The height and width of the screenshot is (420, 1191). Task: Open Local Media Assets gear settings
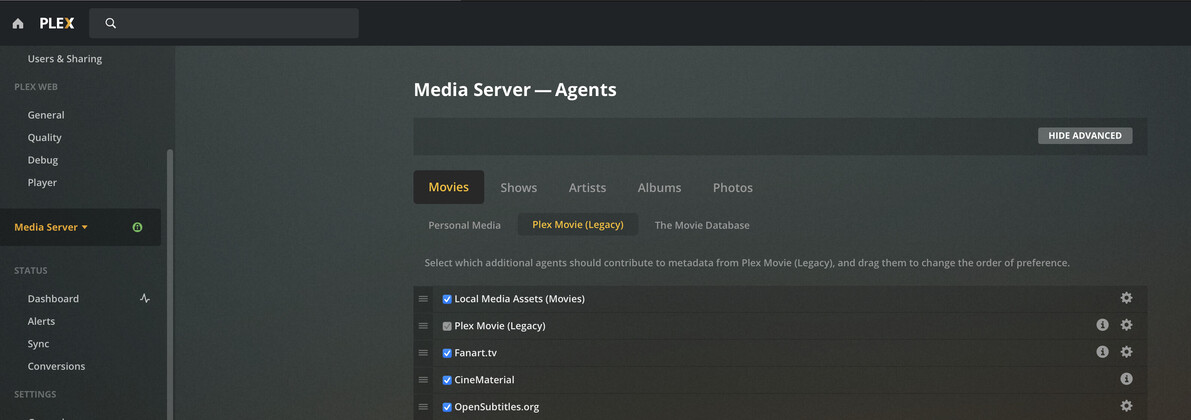coord(1126,298)
